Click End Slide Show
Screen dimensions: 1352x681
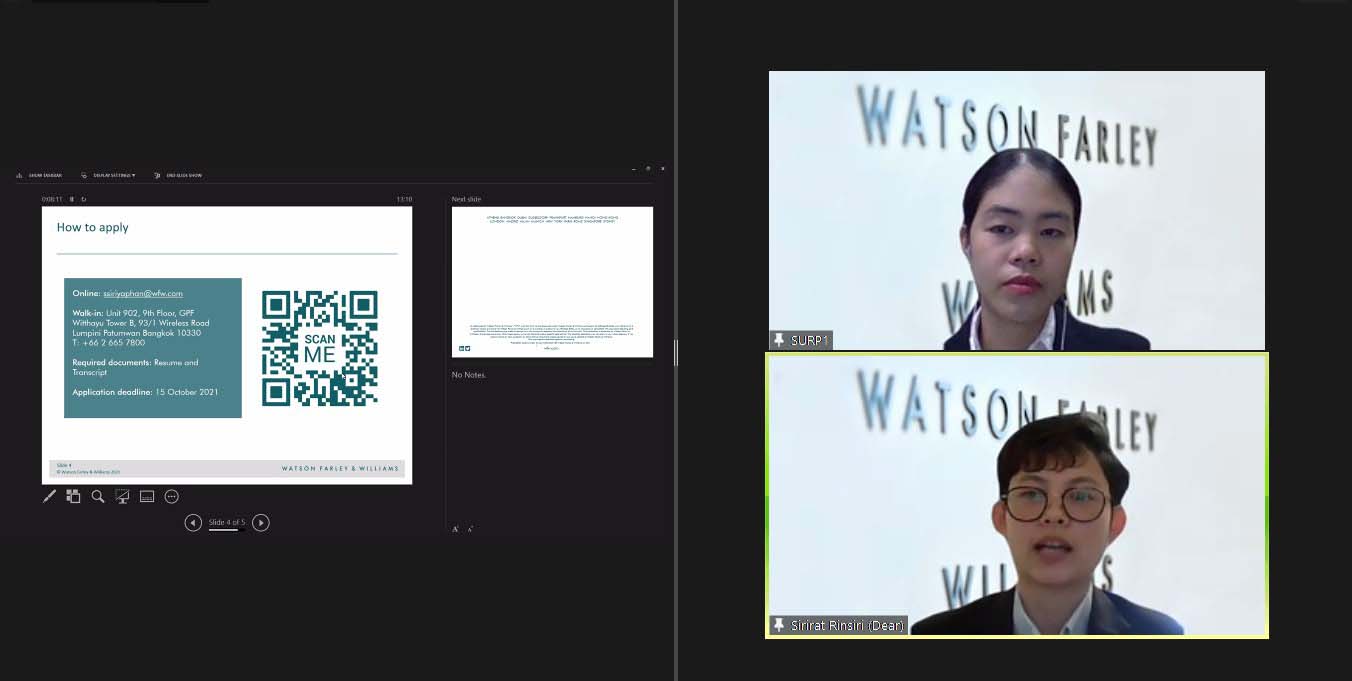click(178, 175)
